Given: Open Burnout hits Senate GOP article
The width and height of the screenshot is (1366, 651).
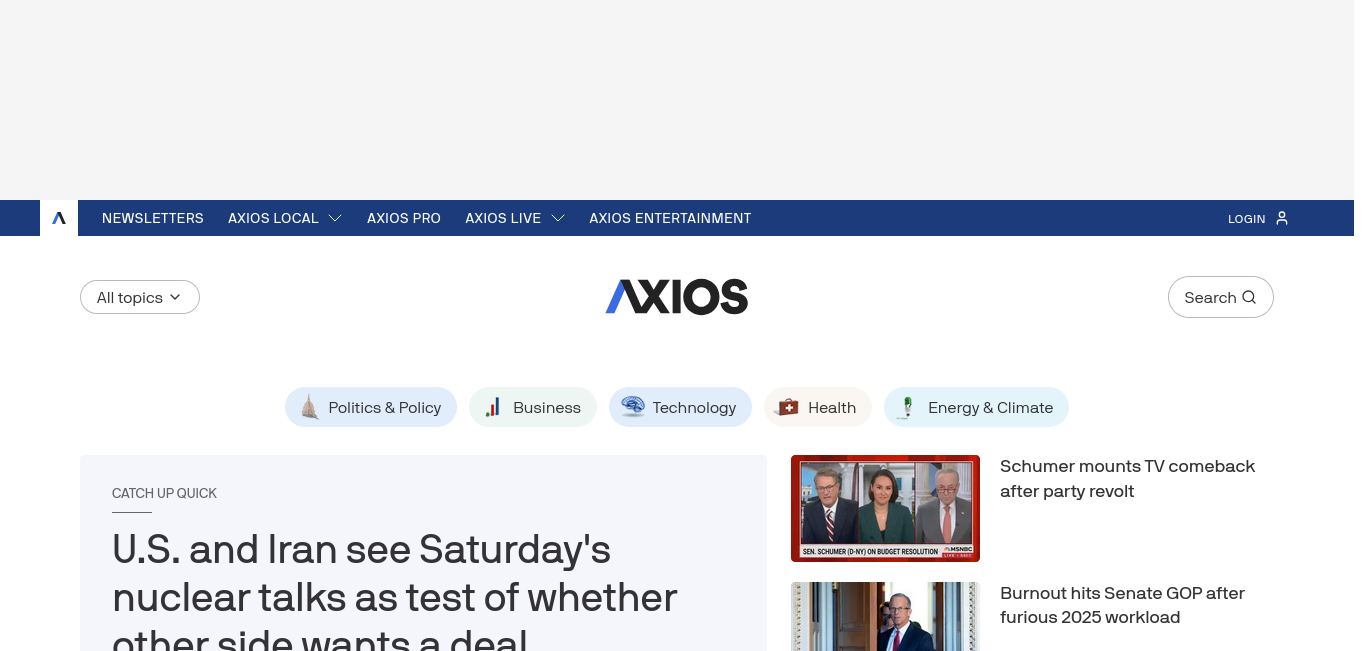Looking at the screenshot, I should pyautogui.click(x=1122, y=605).
